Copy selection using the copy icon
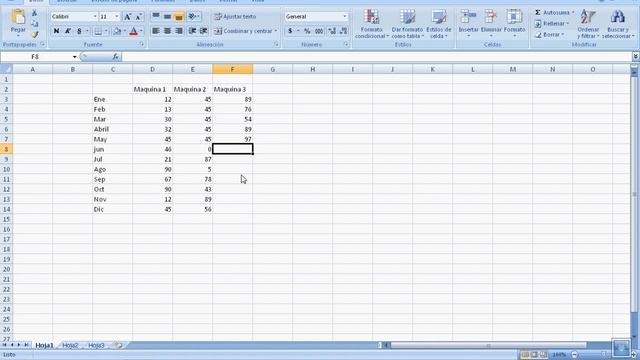The image size is (640, 360). click(35, 24)
